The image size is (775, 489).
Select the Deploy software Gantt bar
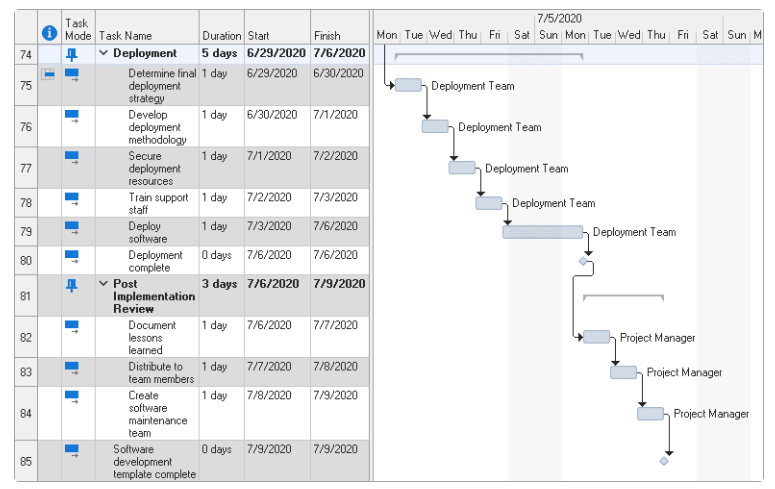[543, 232]
